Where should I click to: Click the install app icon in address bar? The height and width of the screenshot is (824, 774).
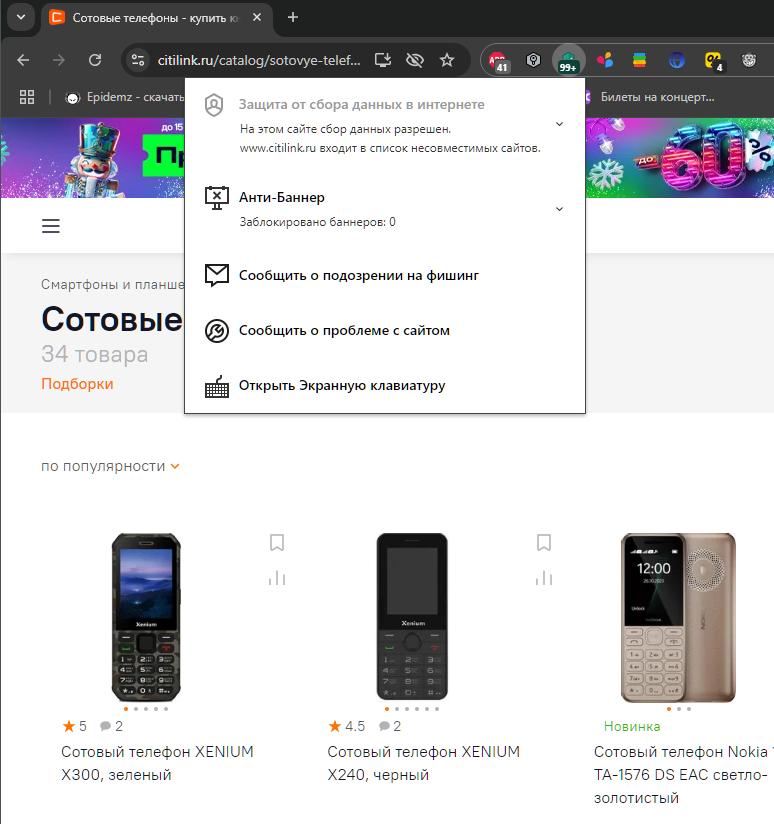click(383, 60)
